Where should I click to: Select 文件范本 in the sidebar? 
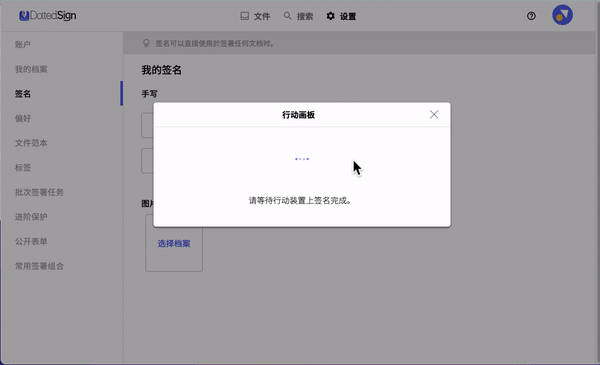click(31, 143)
